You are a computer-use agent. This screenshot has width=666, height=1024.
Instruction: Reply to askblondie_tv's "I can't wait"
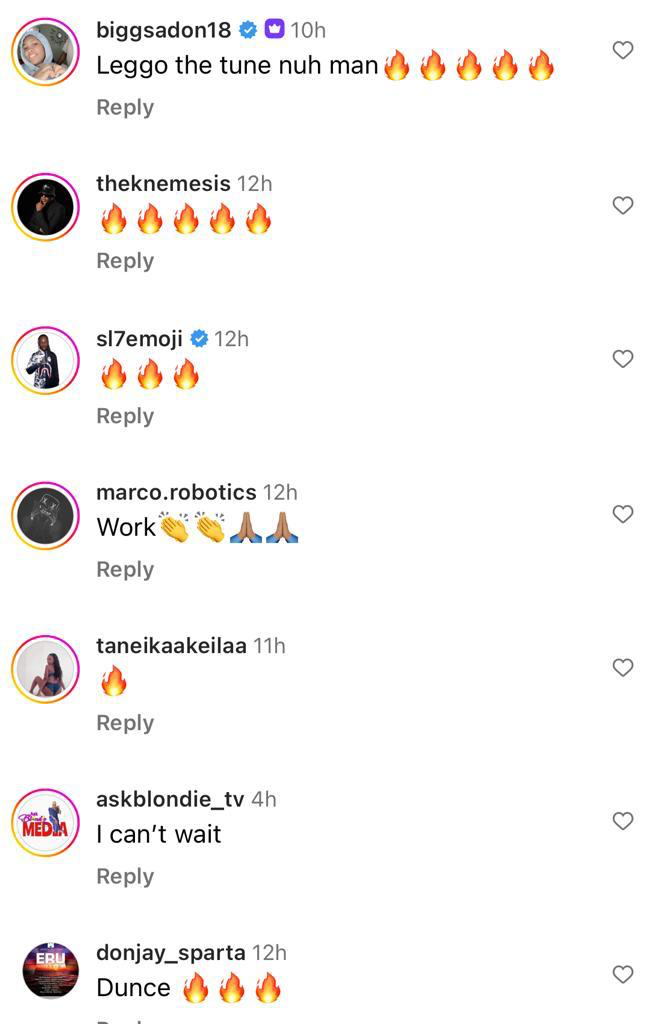(125, 876)
